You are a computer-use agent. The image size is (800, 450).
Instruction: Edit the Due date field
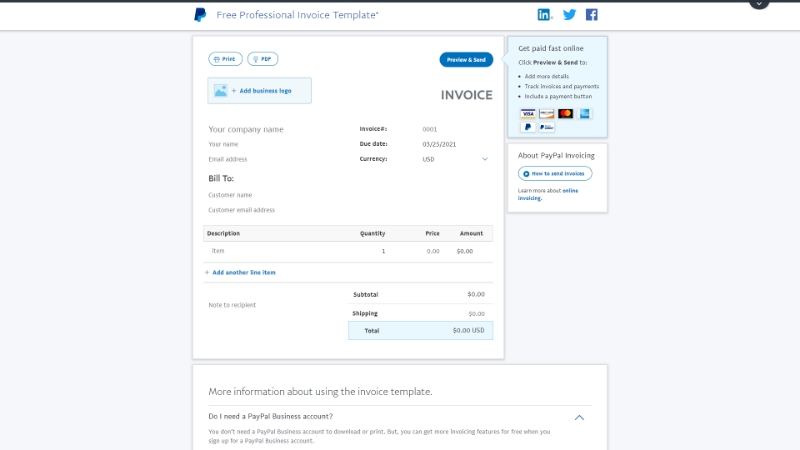click(x=439, y=144)
